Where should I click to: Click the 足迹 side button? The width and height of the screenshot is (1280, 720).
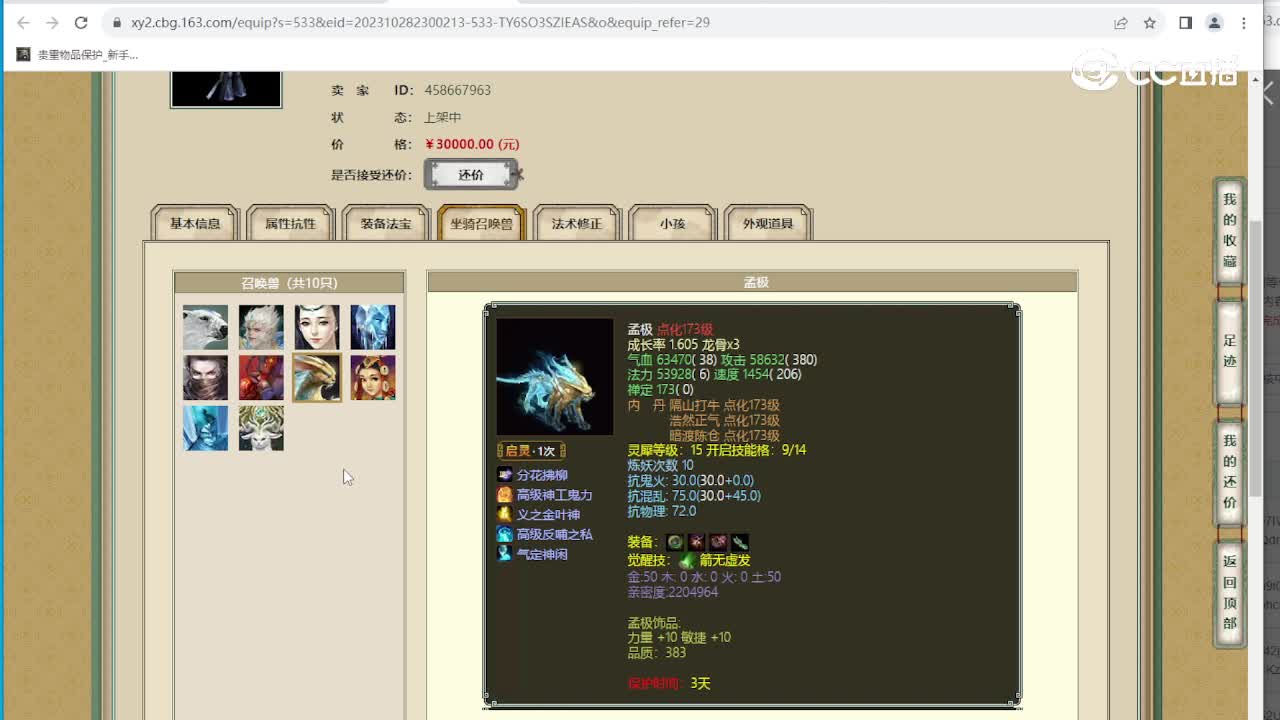1230,352
